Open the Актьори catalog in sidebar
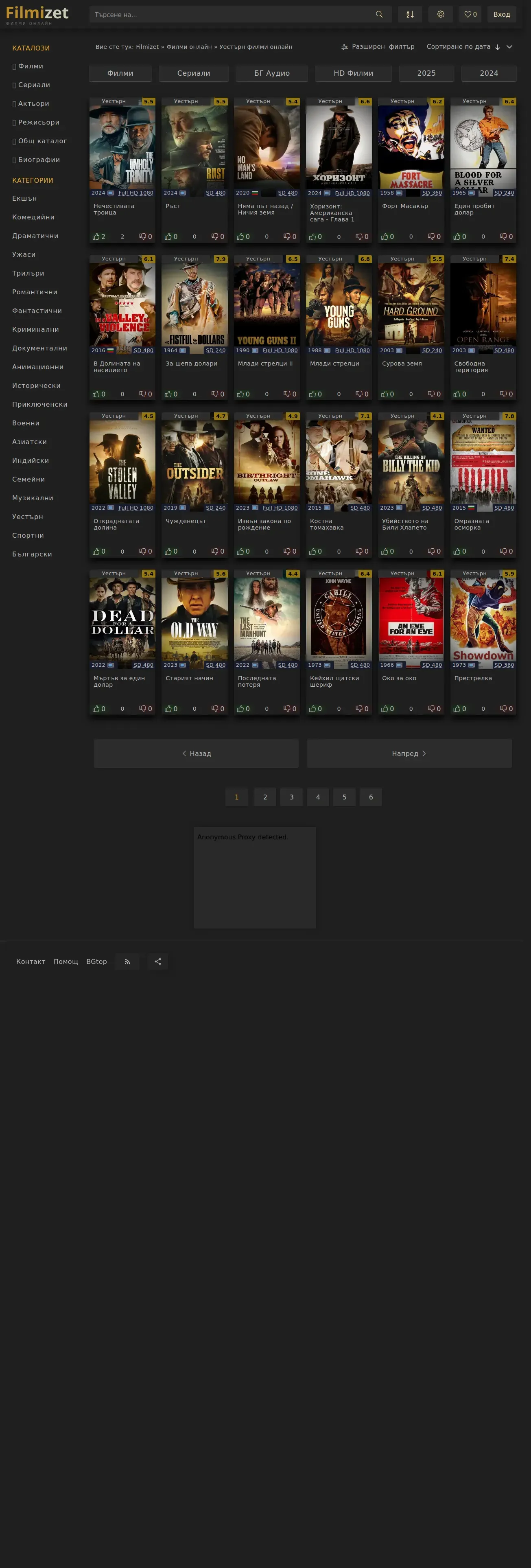 click(x=33, y=103)
